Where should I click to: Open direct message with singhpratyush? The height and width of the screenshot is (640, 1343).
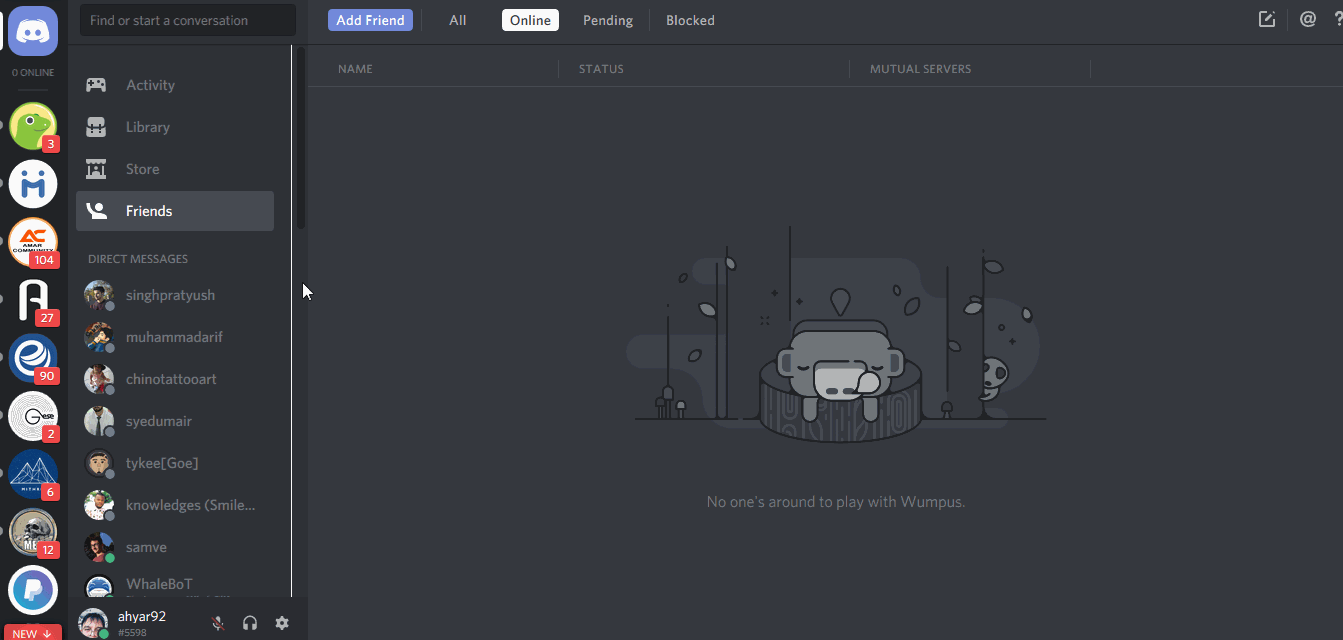175,295
